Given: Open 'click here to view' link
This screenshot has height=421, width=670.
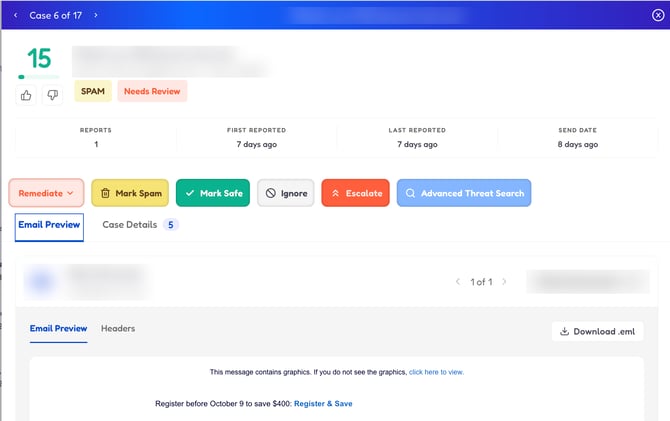Looking at the screenshot, I should pos(436,372).
